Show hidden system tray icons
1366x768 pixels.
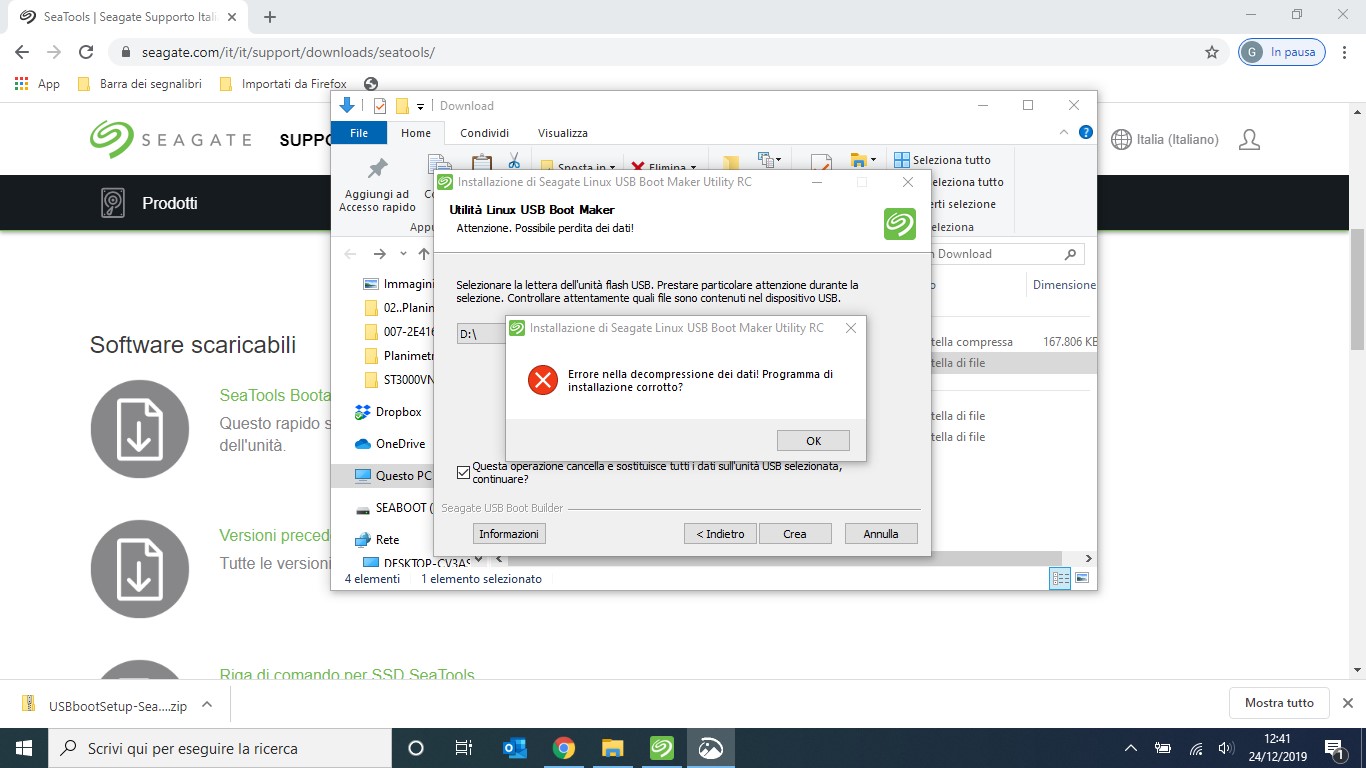tap(1131, 748)
